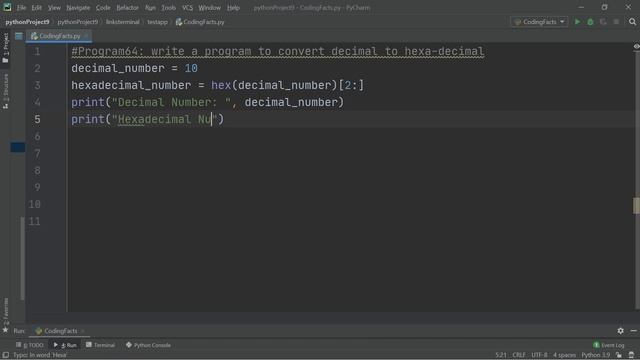Open the Code menu
The height and width of the screenshot is (360, 640).
coord(103,7)
